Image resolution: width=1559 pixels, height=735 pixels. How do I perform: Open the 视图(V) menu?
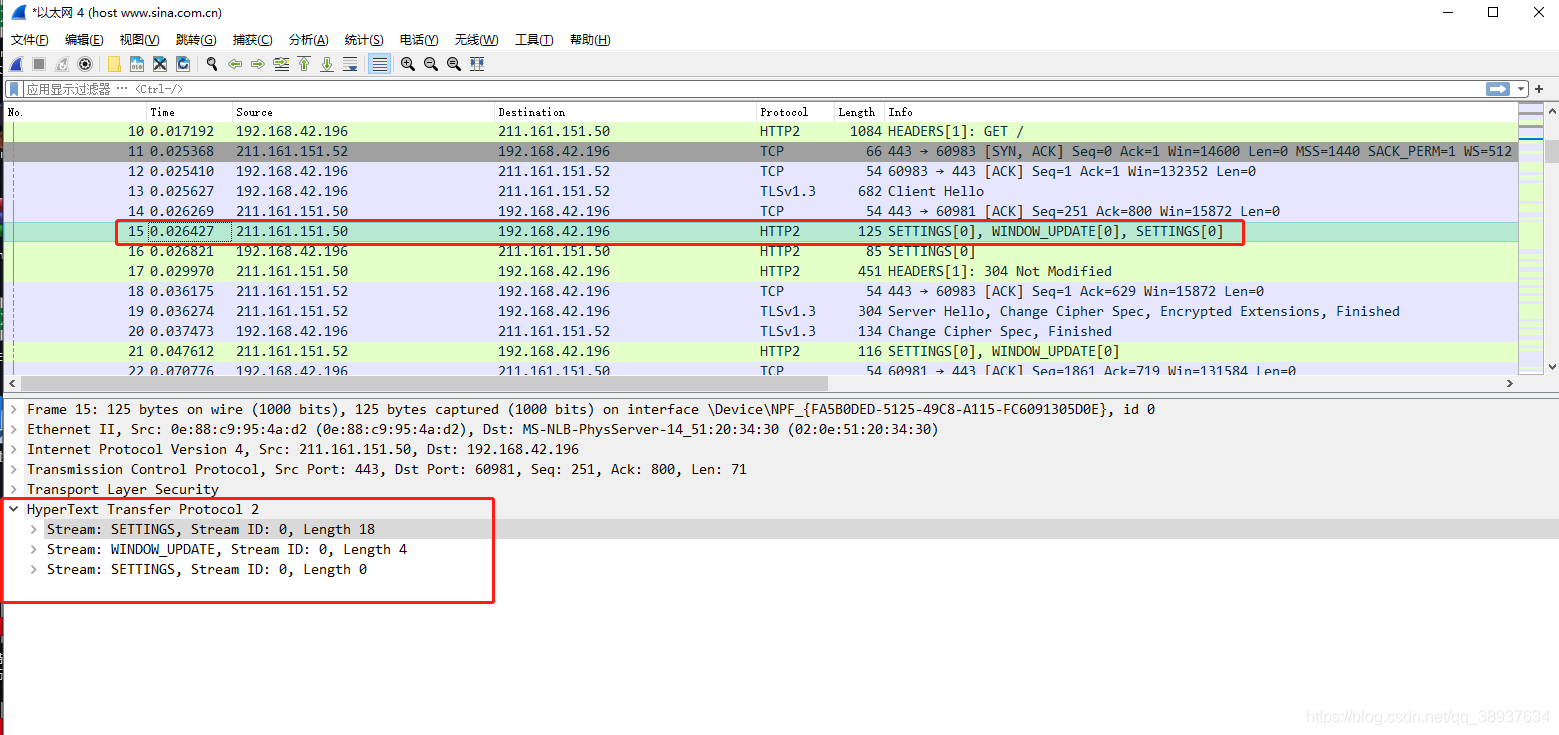[x=139, y=40]
